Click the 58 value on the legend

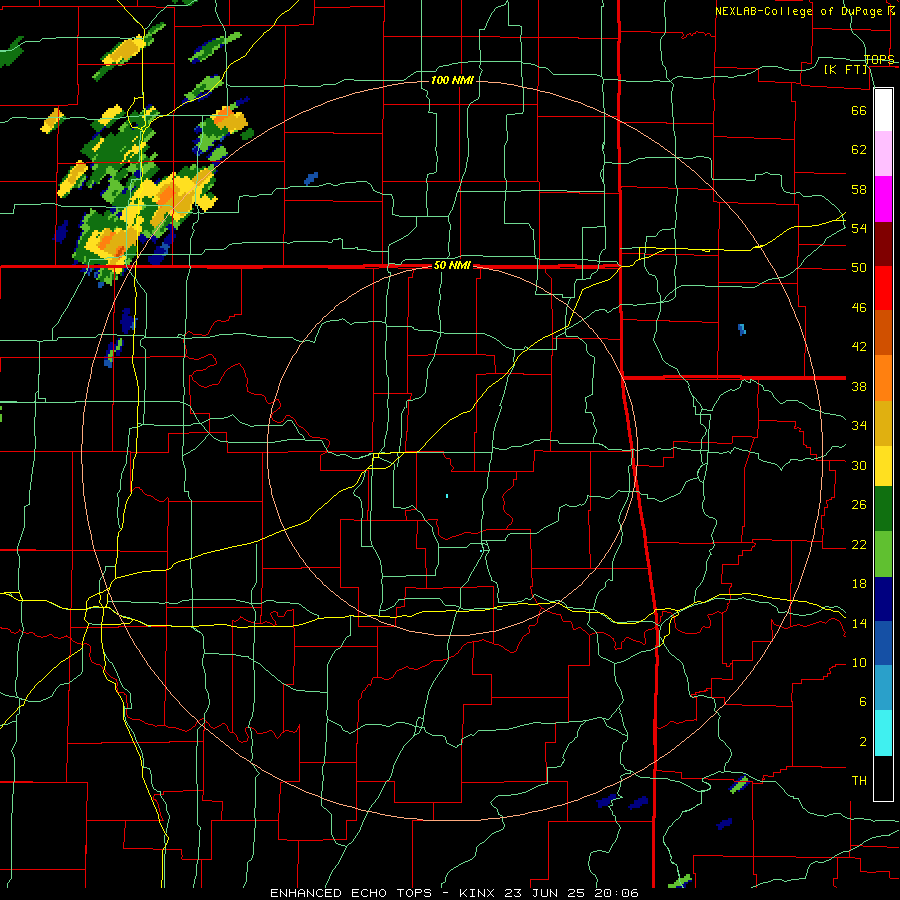(x=859, y=189)
